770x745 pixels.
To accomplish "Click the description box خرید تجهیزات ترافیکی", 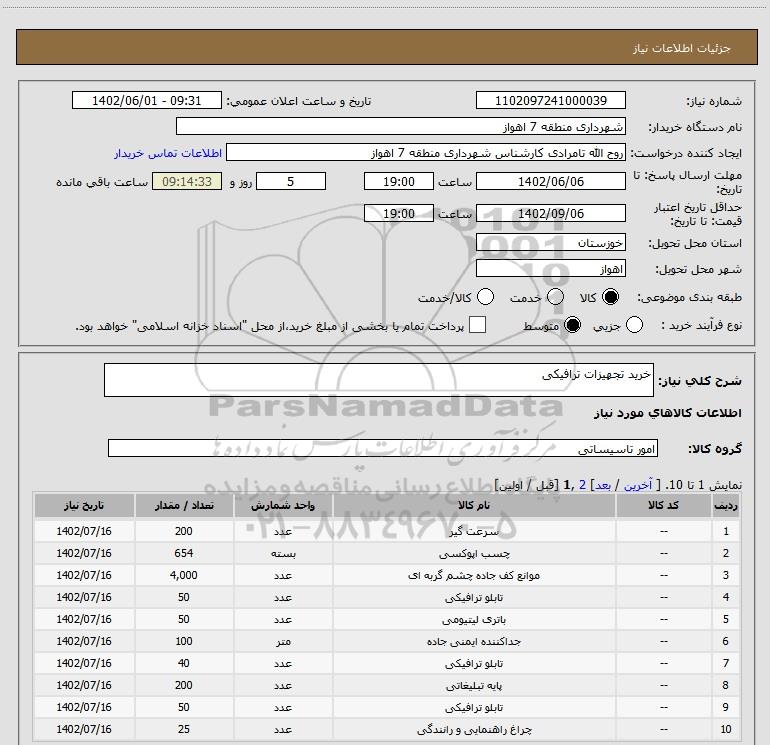I will [379, 380].
